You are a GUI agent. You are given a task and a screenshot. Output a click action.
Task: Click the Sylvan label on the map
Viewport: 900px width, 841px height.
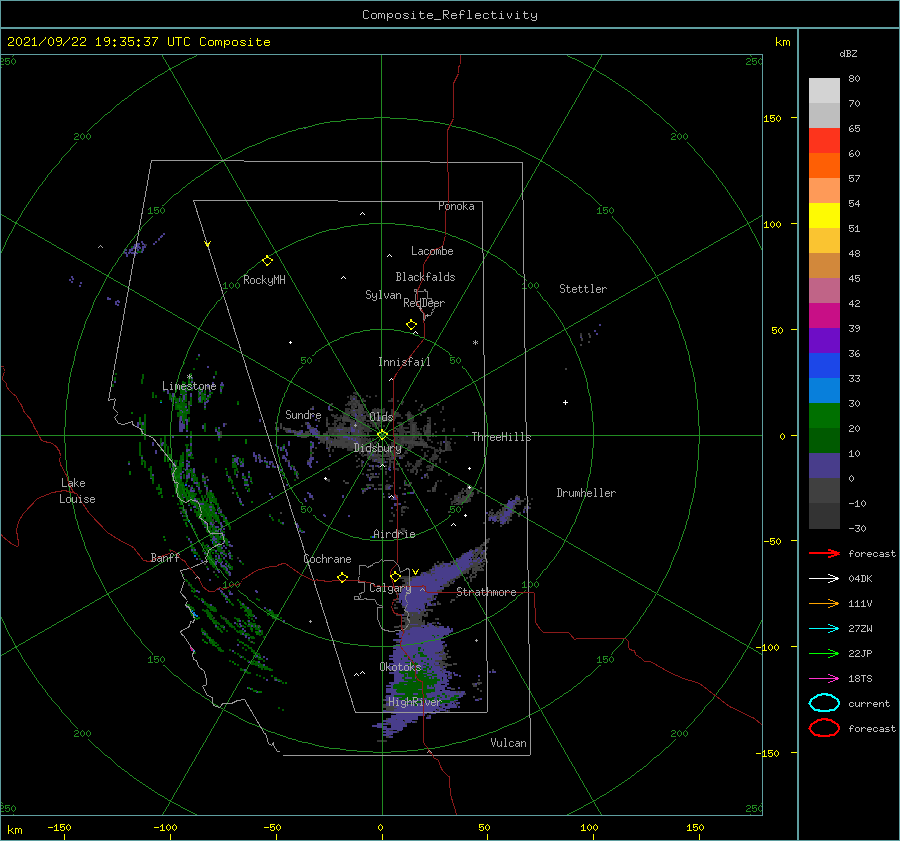[x=383, y=295]
